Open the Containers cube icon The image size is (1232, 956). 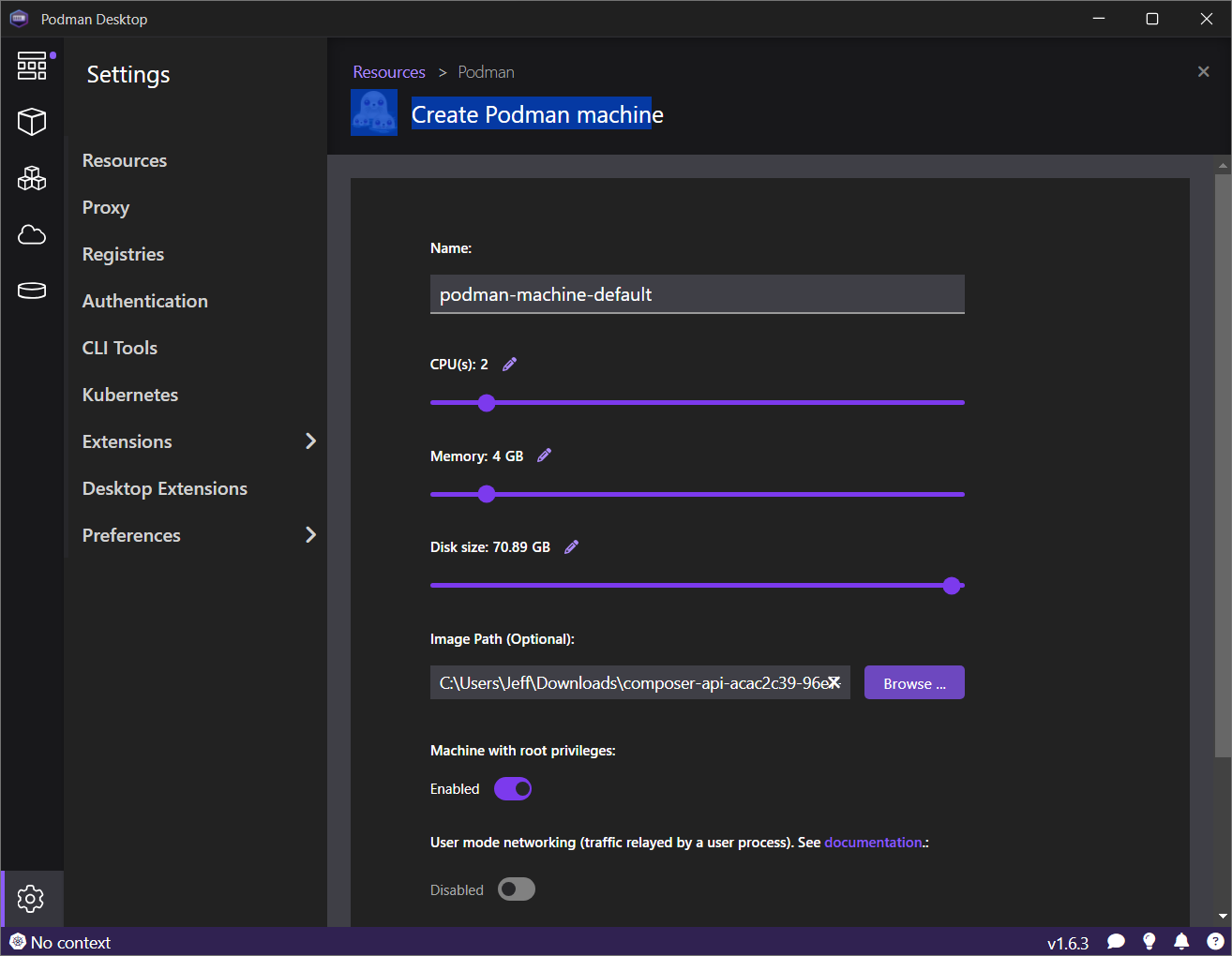click(x=32, y=122)
